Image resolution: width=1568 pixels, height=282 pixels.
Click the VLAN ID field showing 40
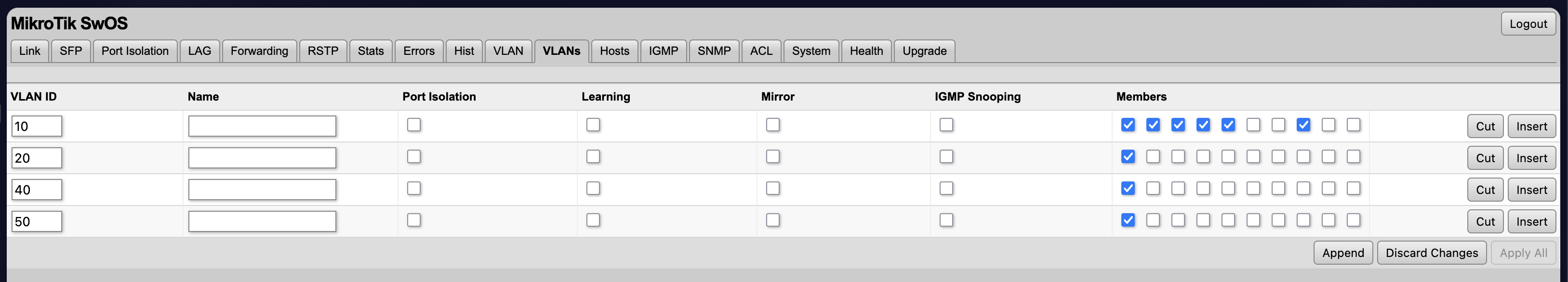[37, 190]
